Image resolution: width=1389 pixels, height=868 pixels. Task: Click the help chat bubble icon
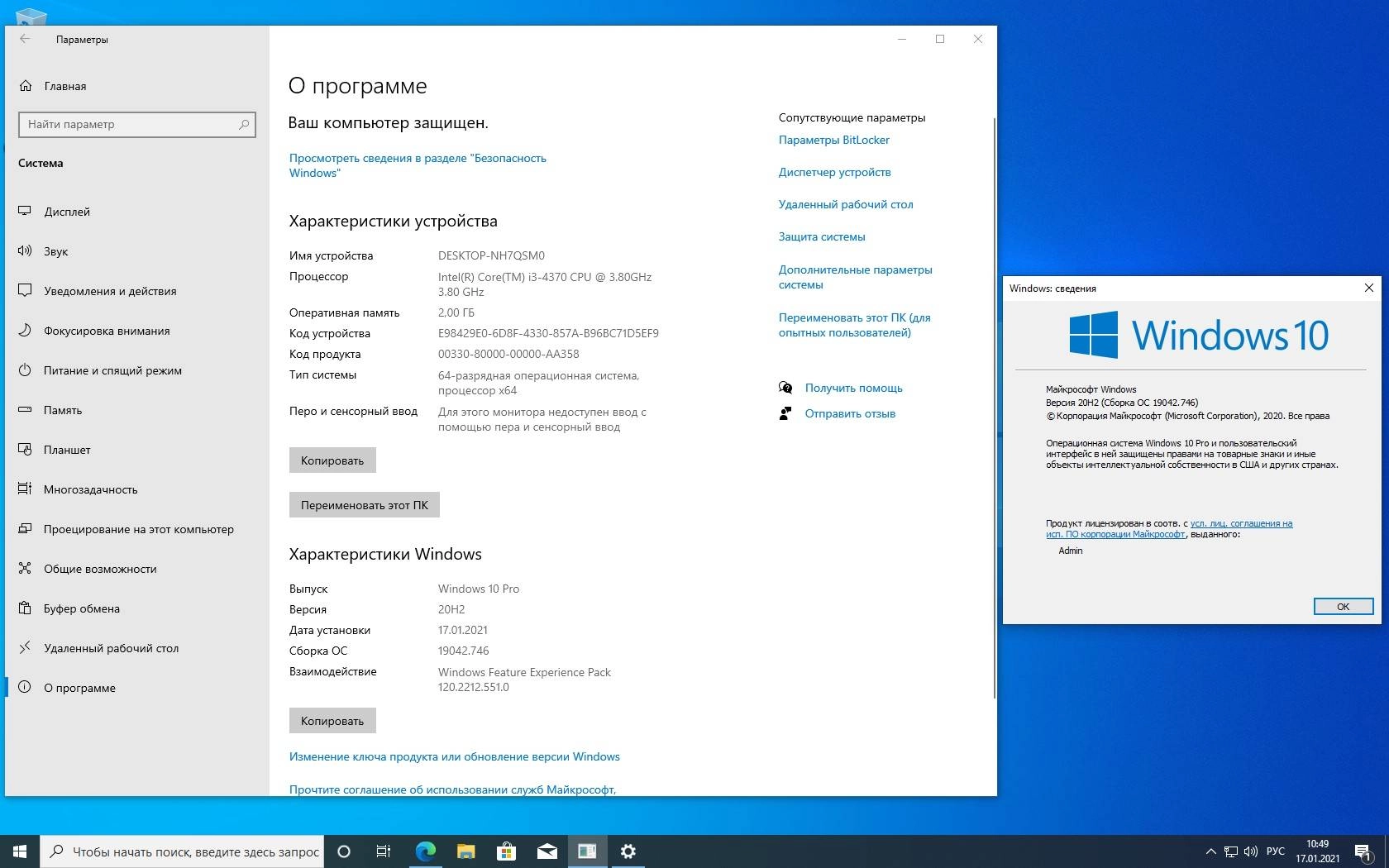[785, 388]
